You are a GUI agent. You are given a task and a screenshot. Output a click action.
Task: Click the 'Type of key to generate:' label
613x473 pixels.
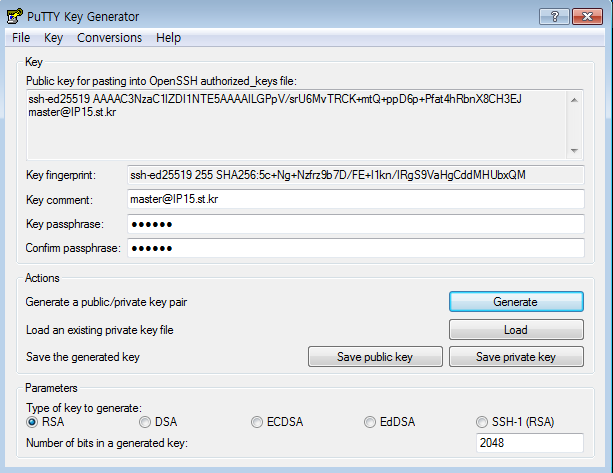pos(84,408)
